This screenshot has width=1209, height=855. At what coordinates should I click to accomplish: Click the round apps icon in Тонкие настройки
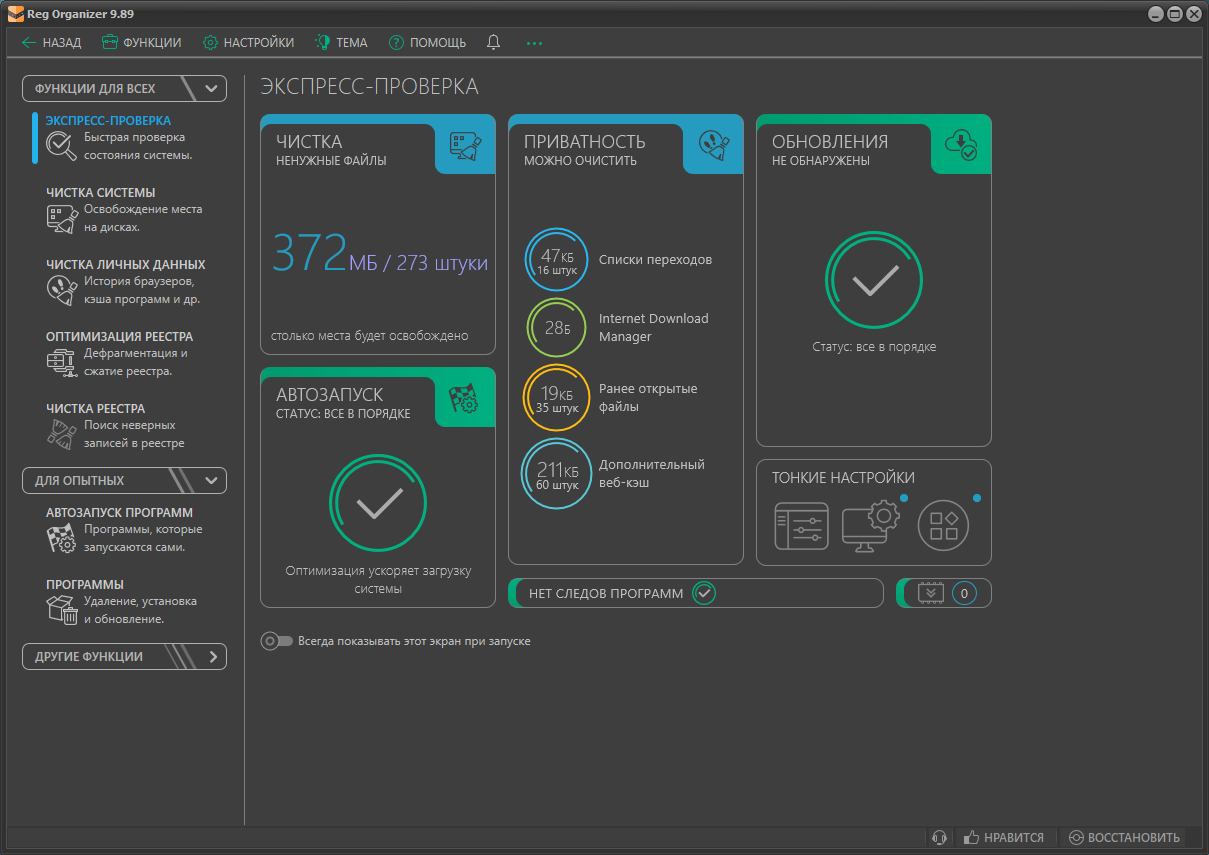(x=944, y=526)
